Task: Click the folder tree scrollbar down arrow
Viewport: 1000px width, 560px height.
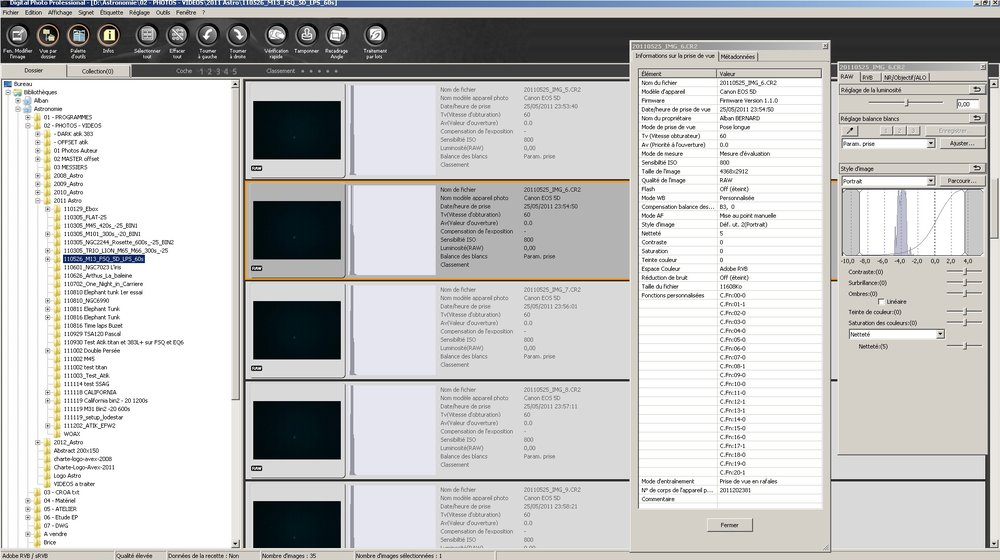Action: coord(235,544)
